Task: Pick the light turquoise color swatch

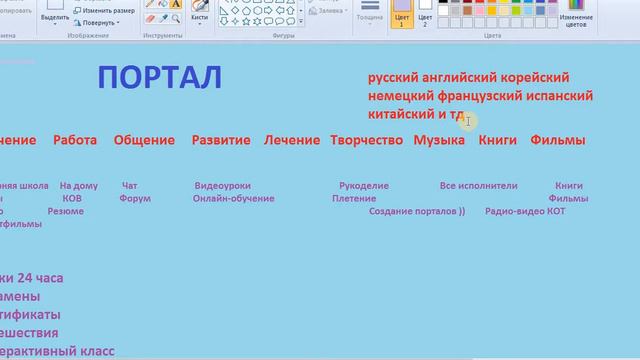Action: [528, 11]
